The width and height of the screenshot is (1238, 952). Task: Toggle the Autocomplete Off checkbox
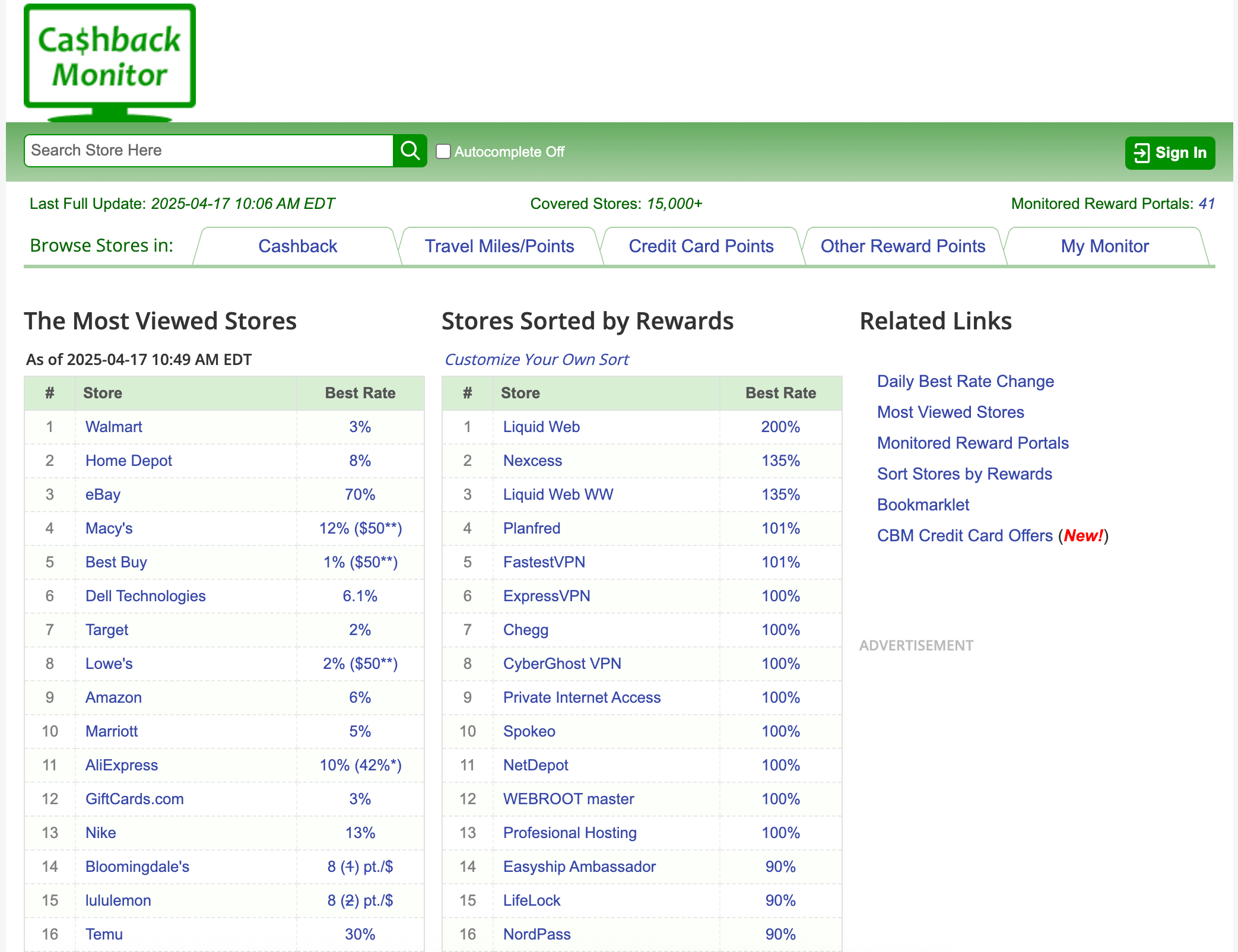pyautogui.click(x=443, y=151)
